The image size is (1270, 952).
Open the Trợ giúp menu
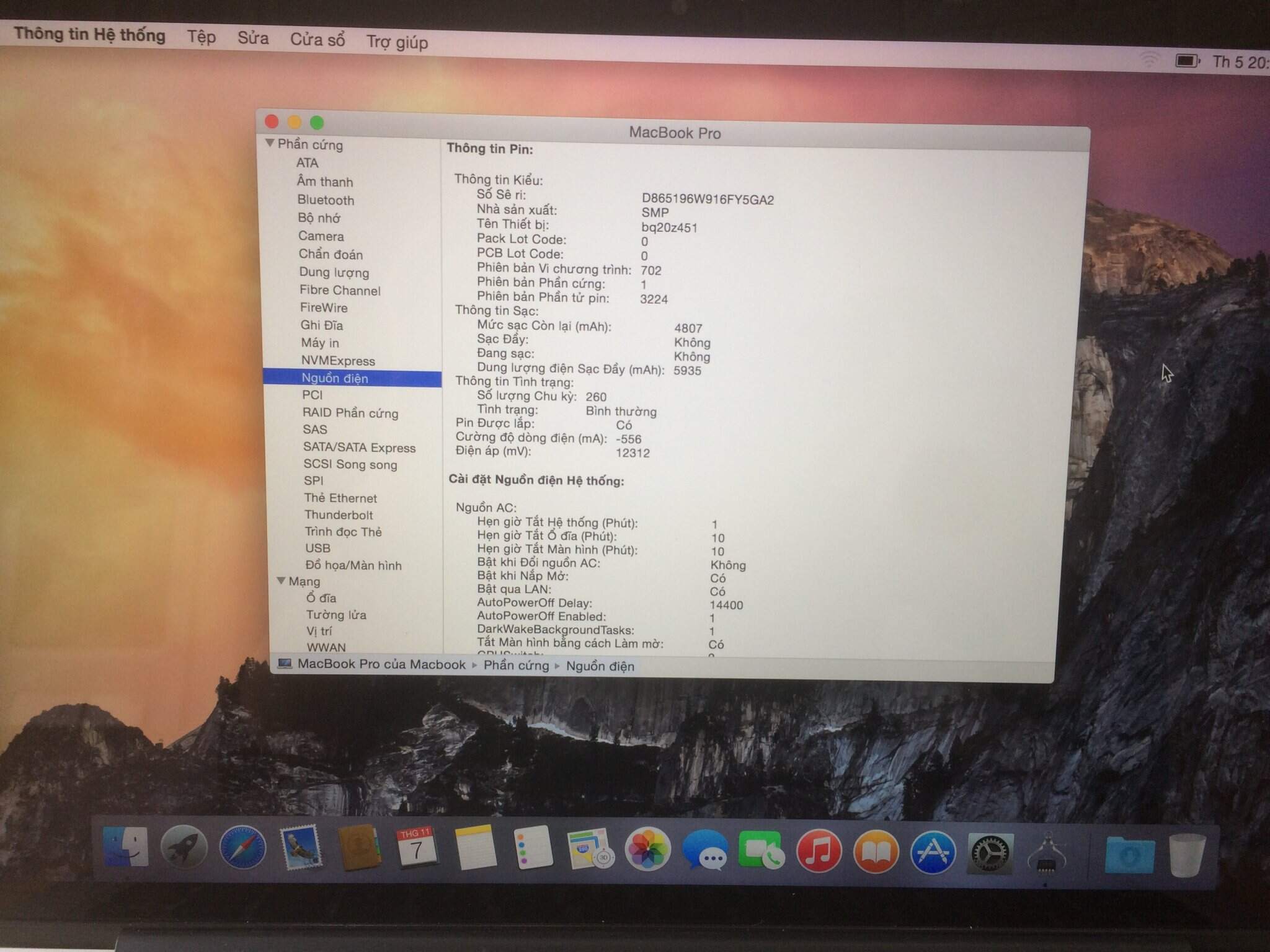click(397, 42)
